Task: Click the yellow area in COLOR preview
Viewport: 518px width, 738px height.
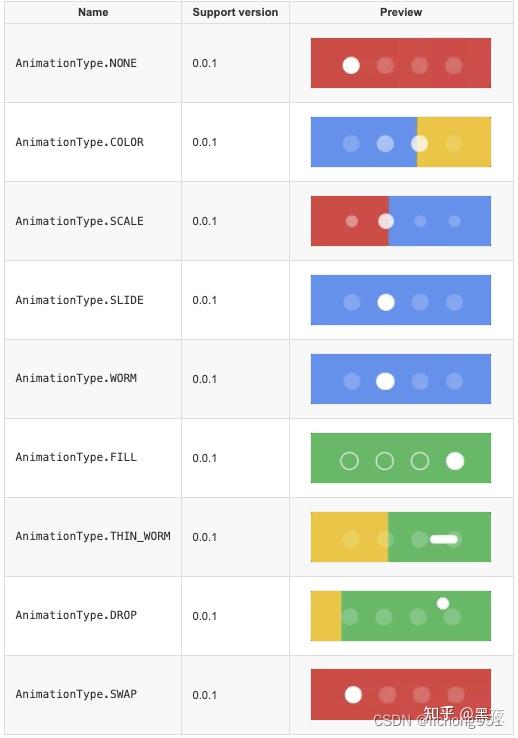Action: (x=454, y=142)
